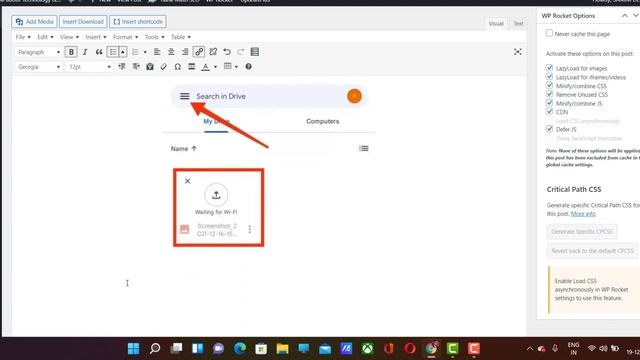Uncheck Minify/combine CSS
The width and height of the screenshot is (640, 360).
click(549, 85)
